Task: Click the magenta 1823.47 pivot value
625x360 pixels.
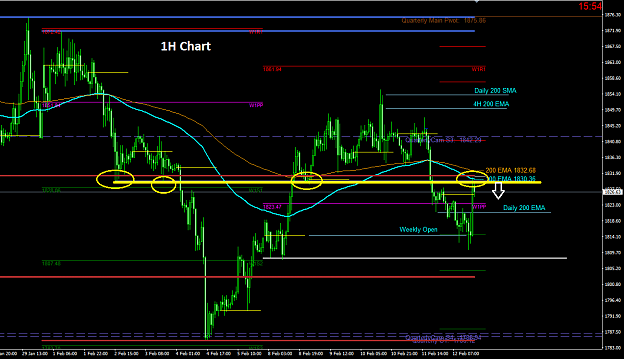Action: click(272, 207)
